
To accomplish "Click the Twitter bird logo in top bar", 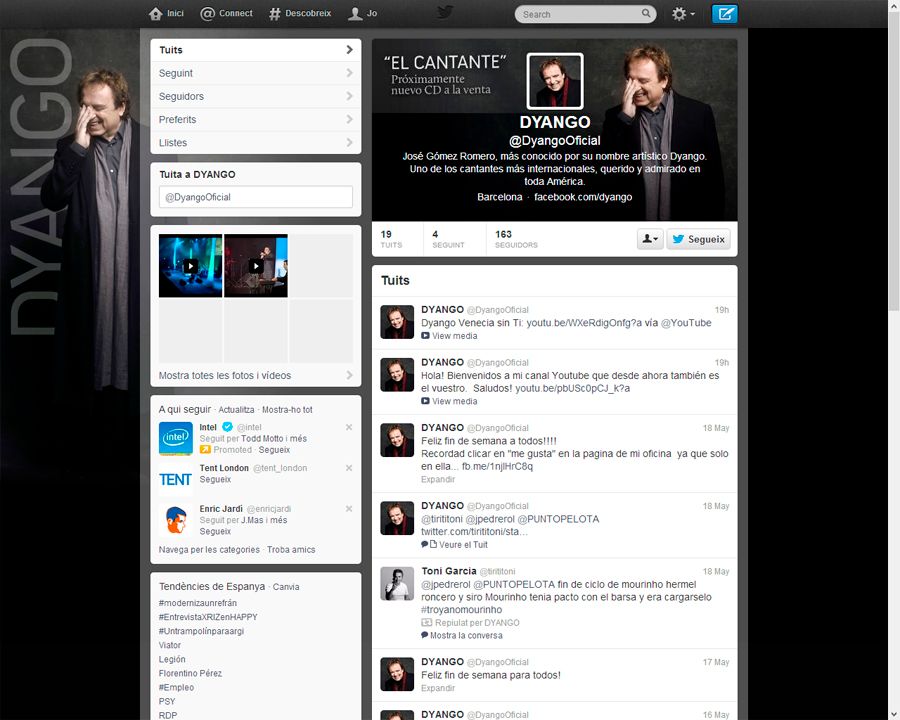I will tap(445, 13).
